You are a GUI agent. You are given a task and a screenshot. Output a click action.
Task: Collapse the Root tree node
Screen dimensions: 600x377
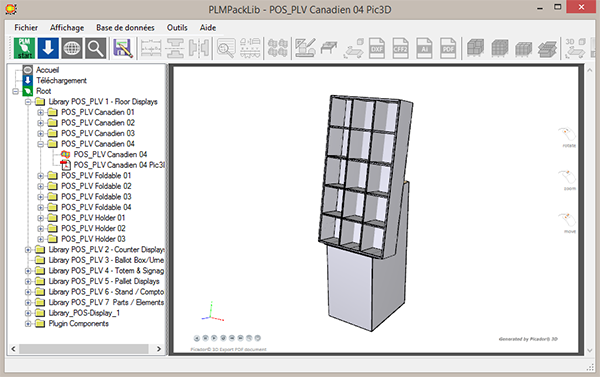[15, 91]
